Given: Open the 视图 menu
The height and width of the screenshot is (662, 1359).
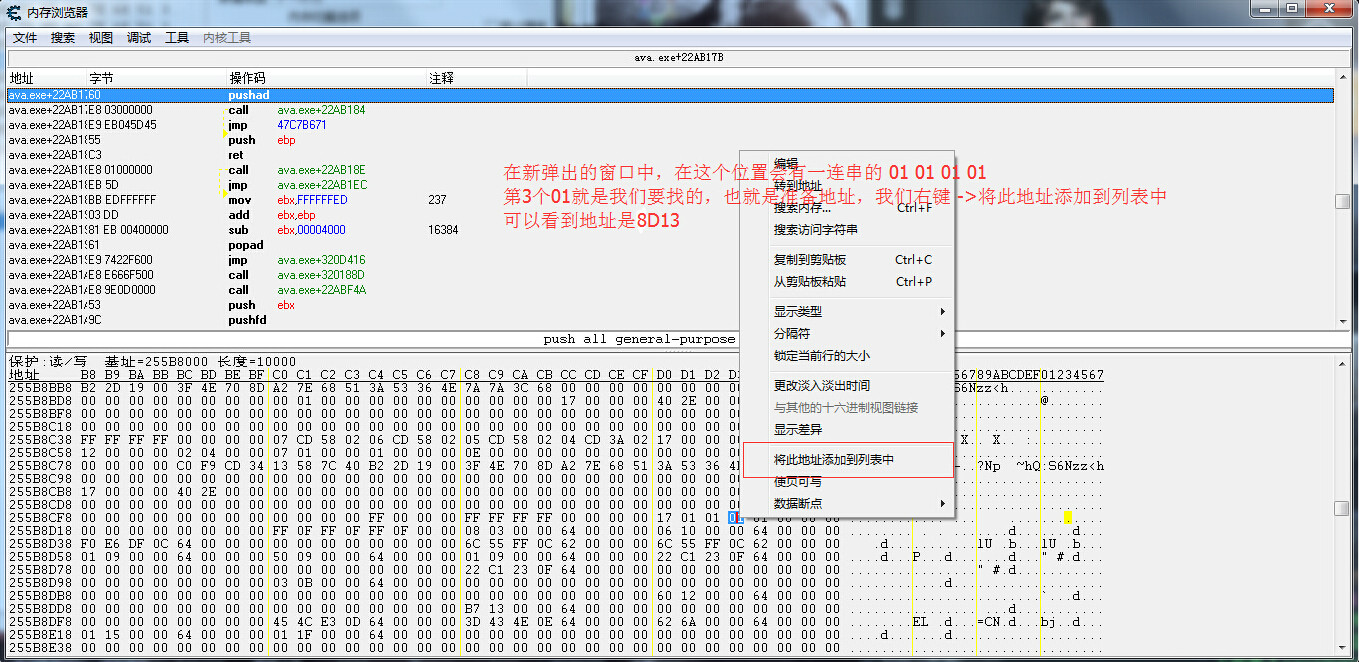Looking at the screenshot, I should 101,38.
